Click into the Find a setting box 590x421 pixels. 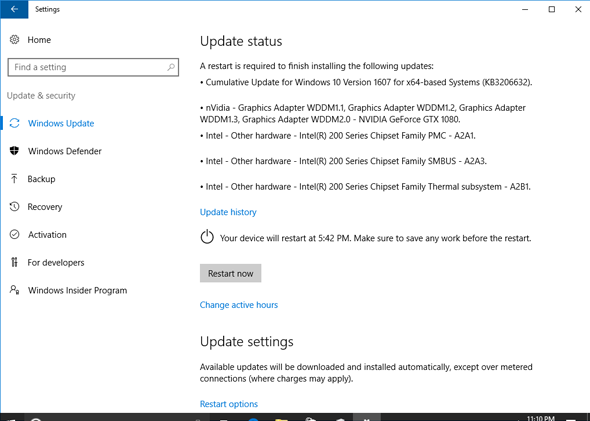(x=93, y=67)
